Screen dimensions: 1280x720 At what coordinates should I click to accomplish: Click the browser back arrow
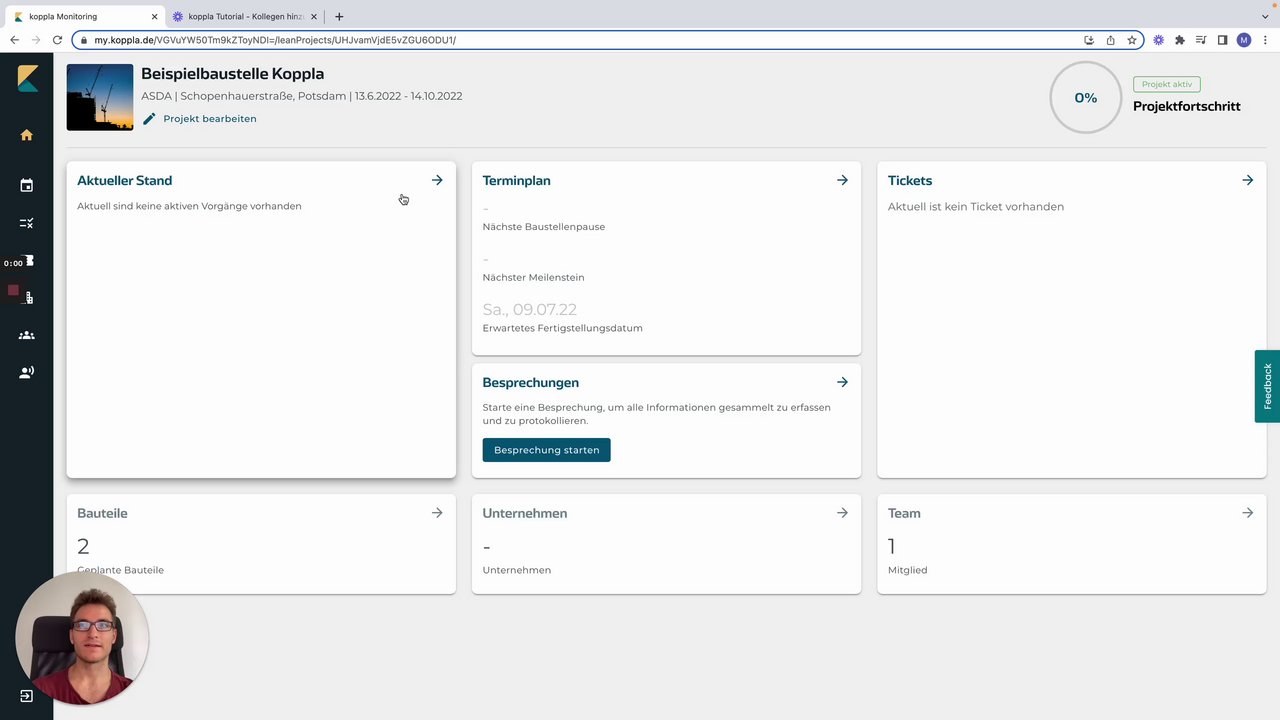[x=14, y=40]
